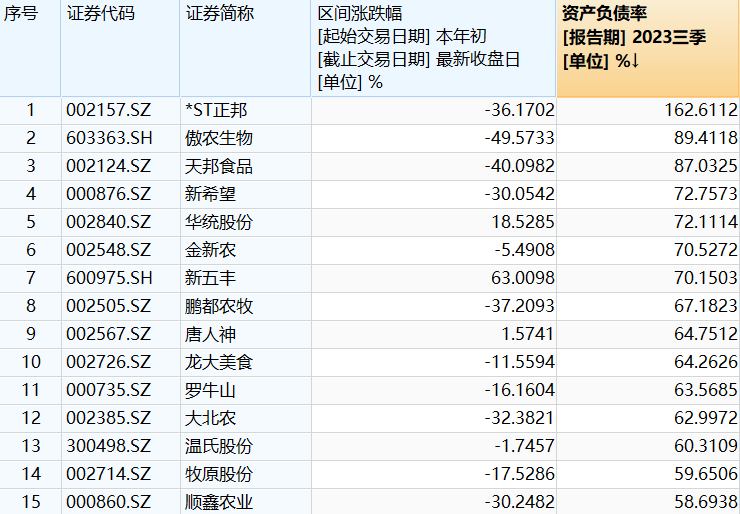Viewport: 740px width, 514px height.
Task: Click price change value 1.5741
Action: coord(528,334)
